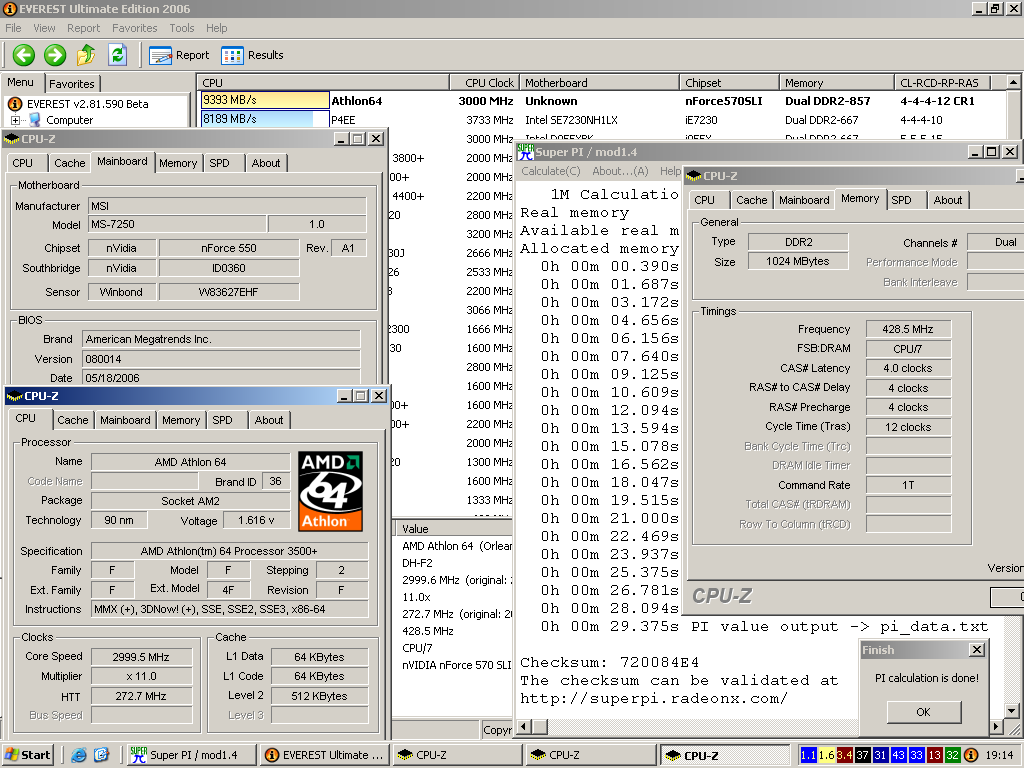Open the Tools menu in EVEREST
This screenshot has height=768, width=1024.
(x=182, y=28)
